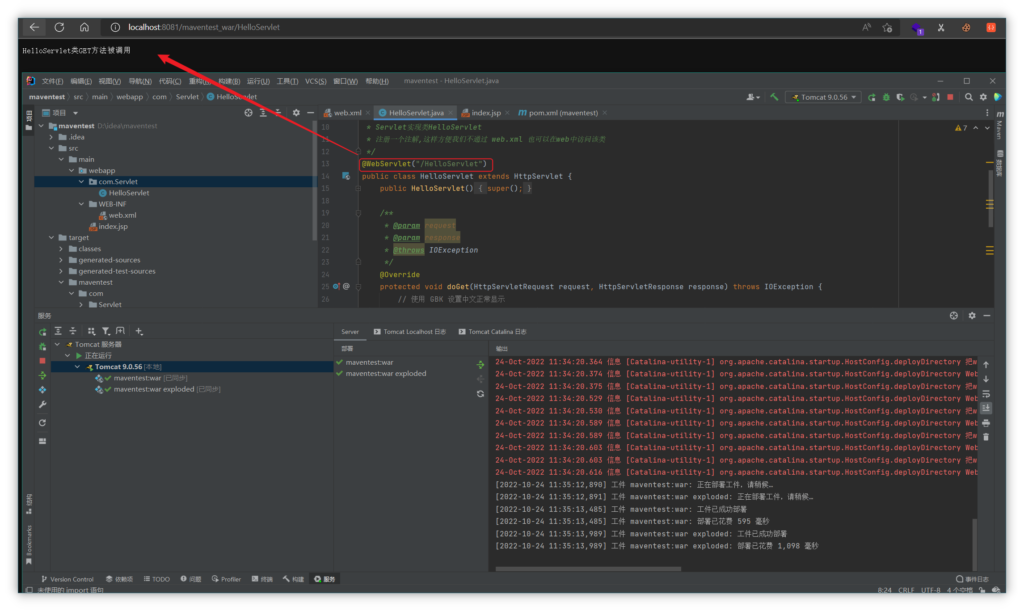Open Search Everywhere magnifier icon
The image size is (1024, 611).
[x=968, y=97]
